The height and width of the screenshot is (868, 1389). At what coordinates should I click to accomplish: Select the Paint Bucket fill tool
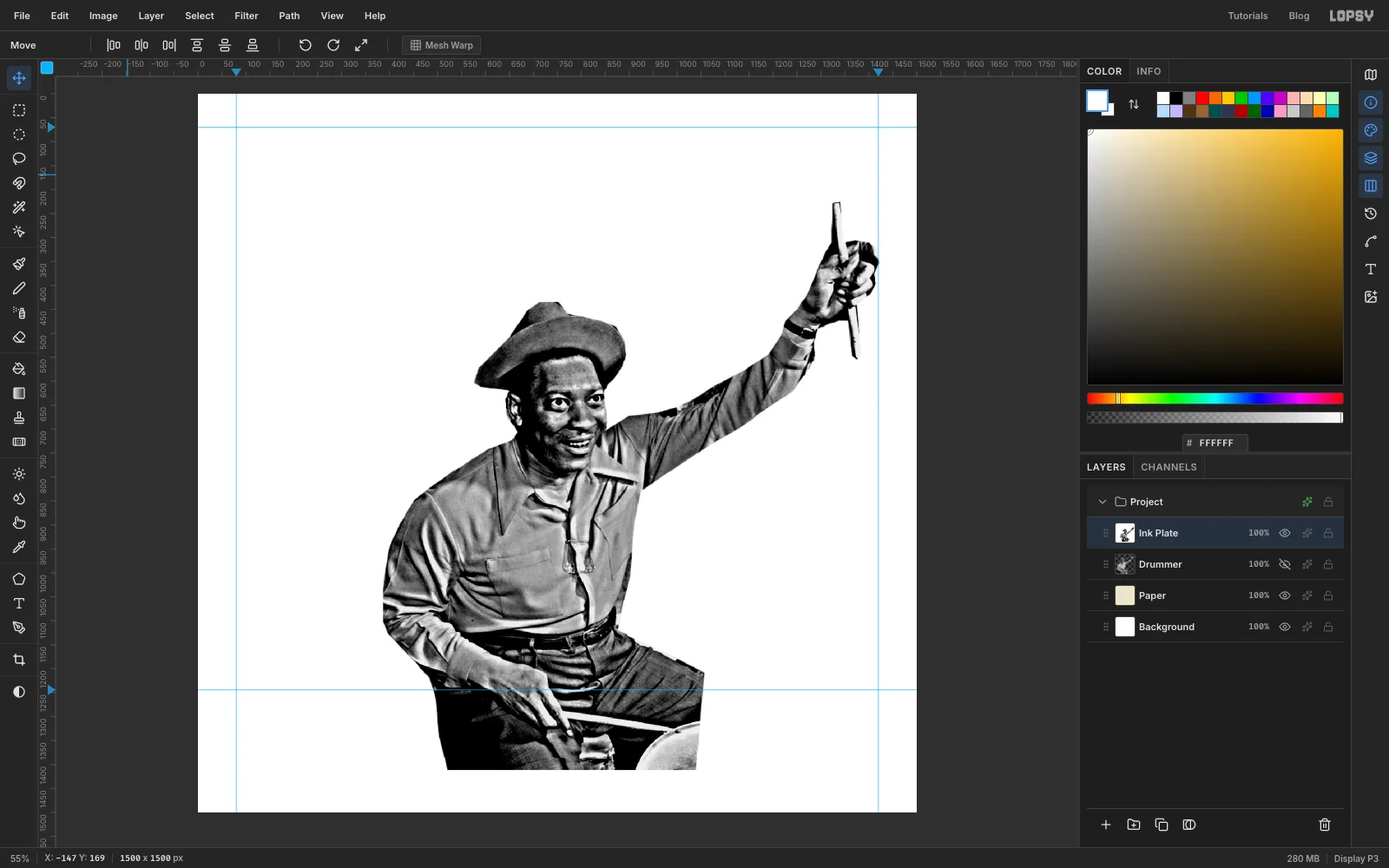[x=19, y=369]
